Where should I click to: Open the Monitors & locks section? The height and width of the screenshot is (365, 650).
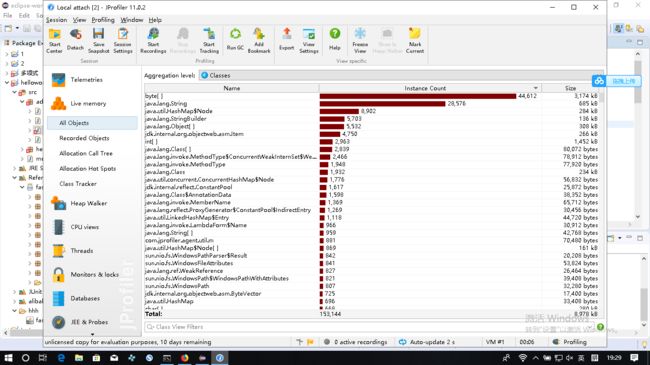[x=95, y=275]
